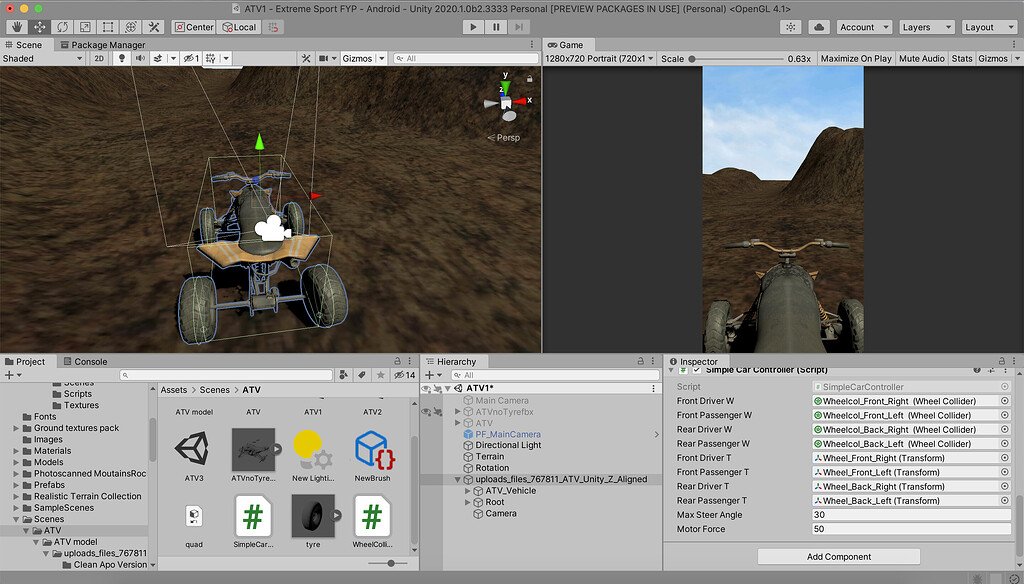The image size is (1024, 584).
Task: Select the Scale tool
Action: pyautogui.click(x=85, y=27)
